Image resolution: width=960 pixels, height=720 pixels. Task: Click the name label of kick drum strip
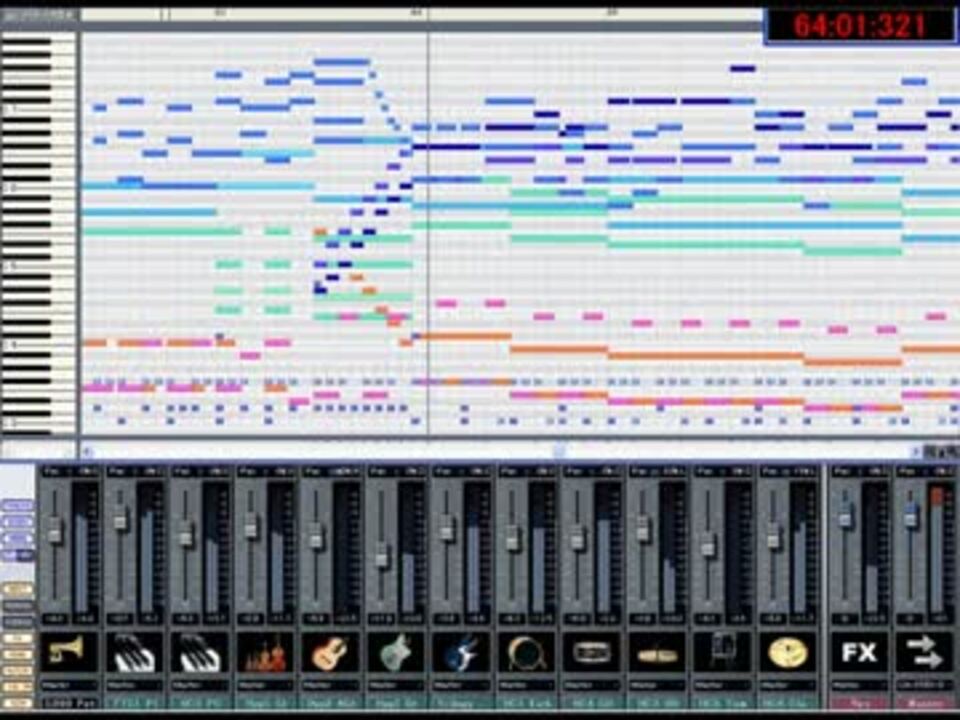click(527, 703)
